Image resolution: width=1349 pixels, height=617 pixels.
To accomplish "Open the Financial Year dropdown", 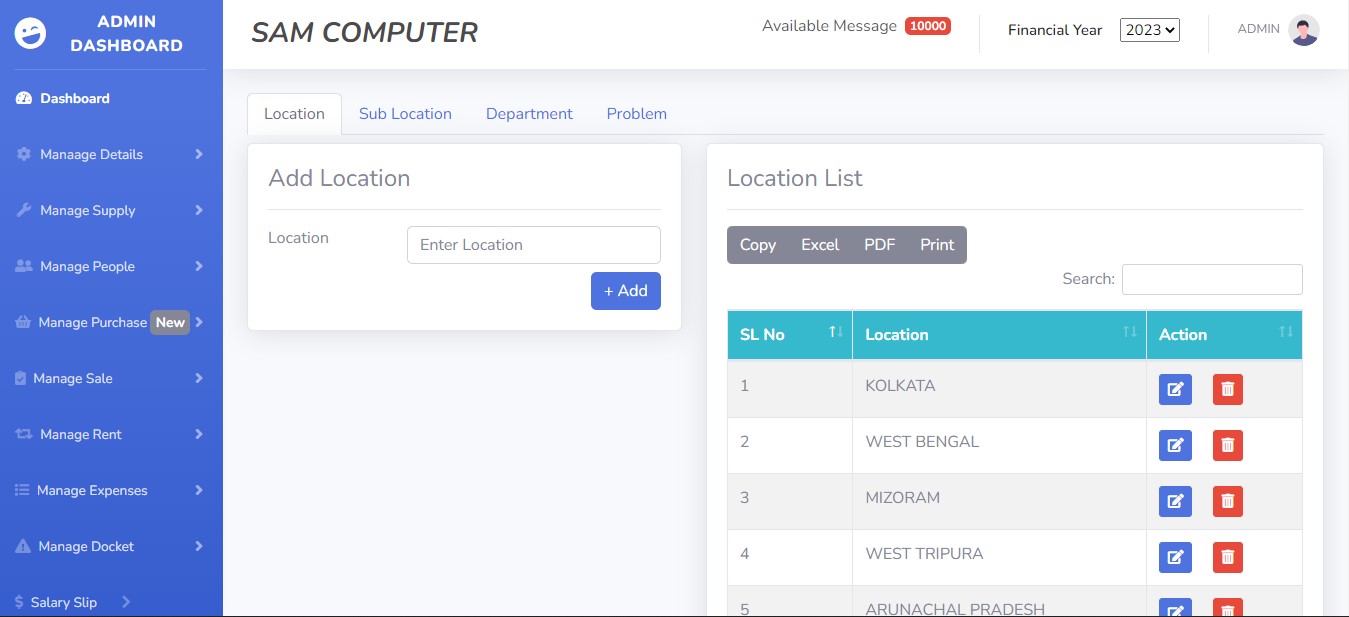I will pyautogui.click(x=1149, y=30).
